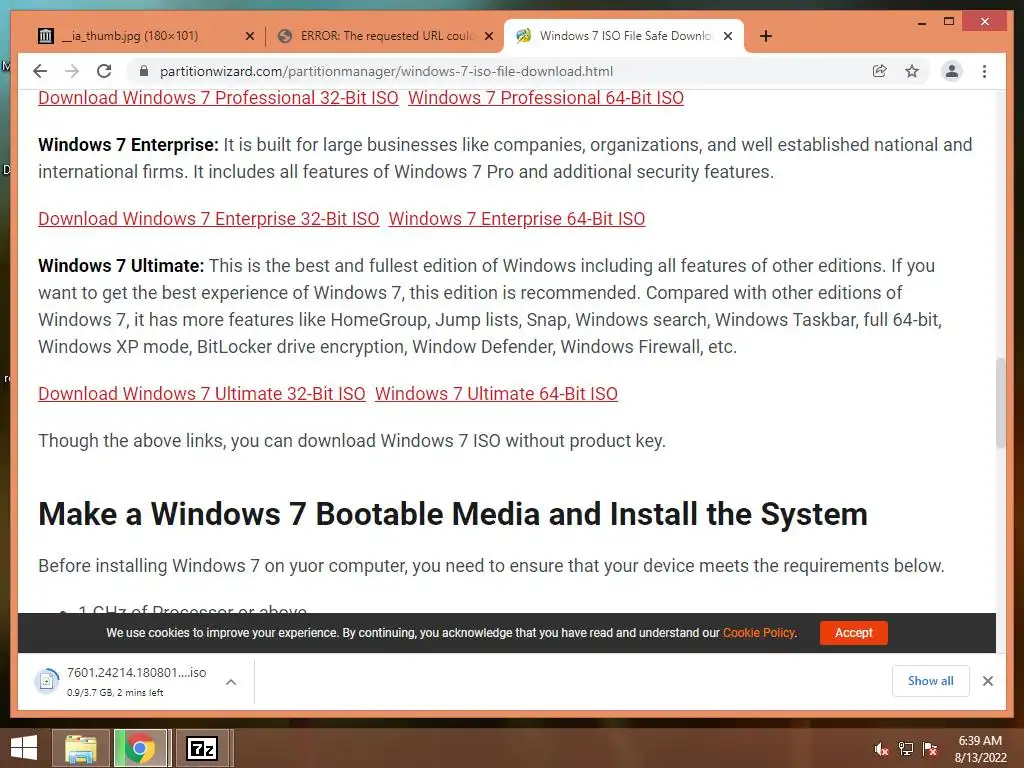Click the network tray icon
The image size is (1024, 768).
pos(906,749)
